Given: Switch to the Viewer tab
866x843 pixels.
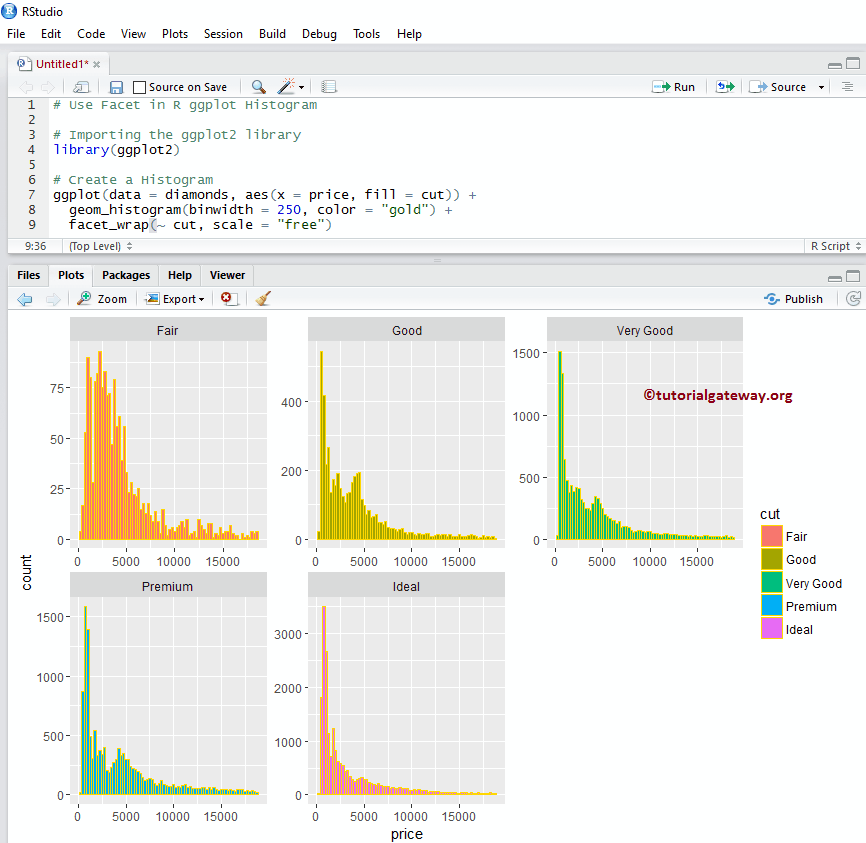Looking at the screenshot, I should (227, 275).
